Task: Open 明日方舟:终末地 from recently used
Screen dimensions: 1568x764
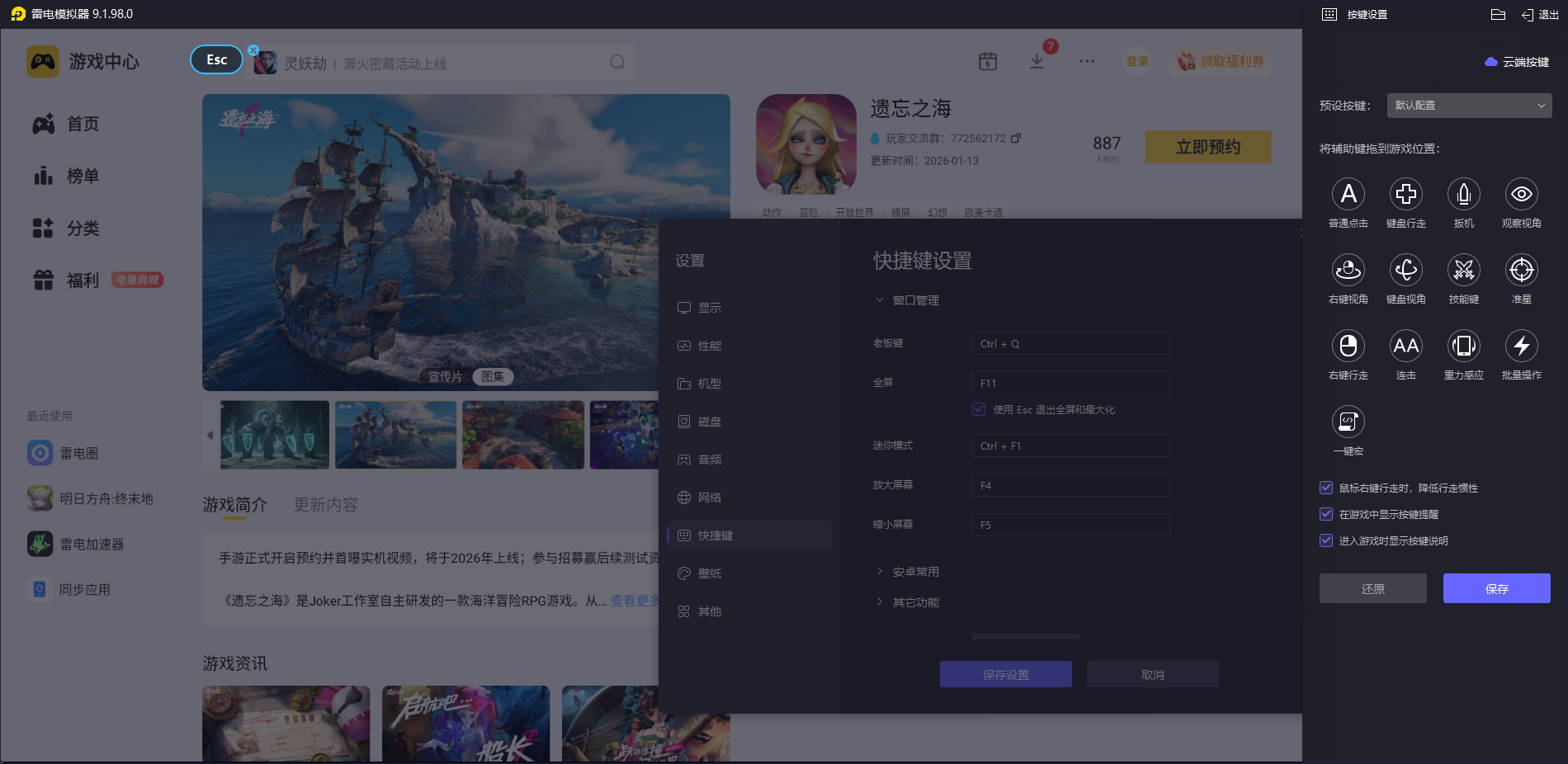Action: 90,498
